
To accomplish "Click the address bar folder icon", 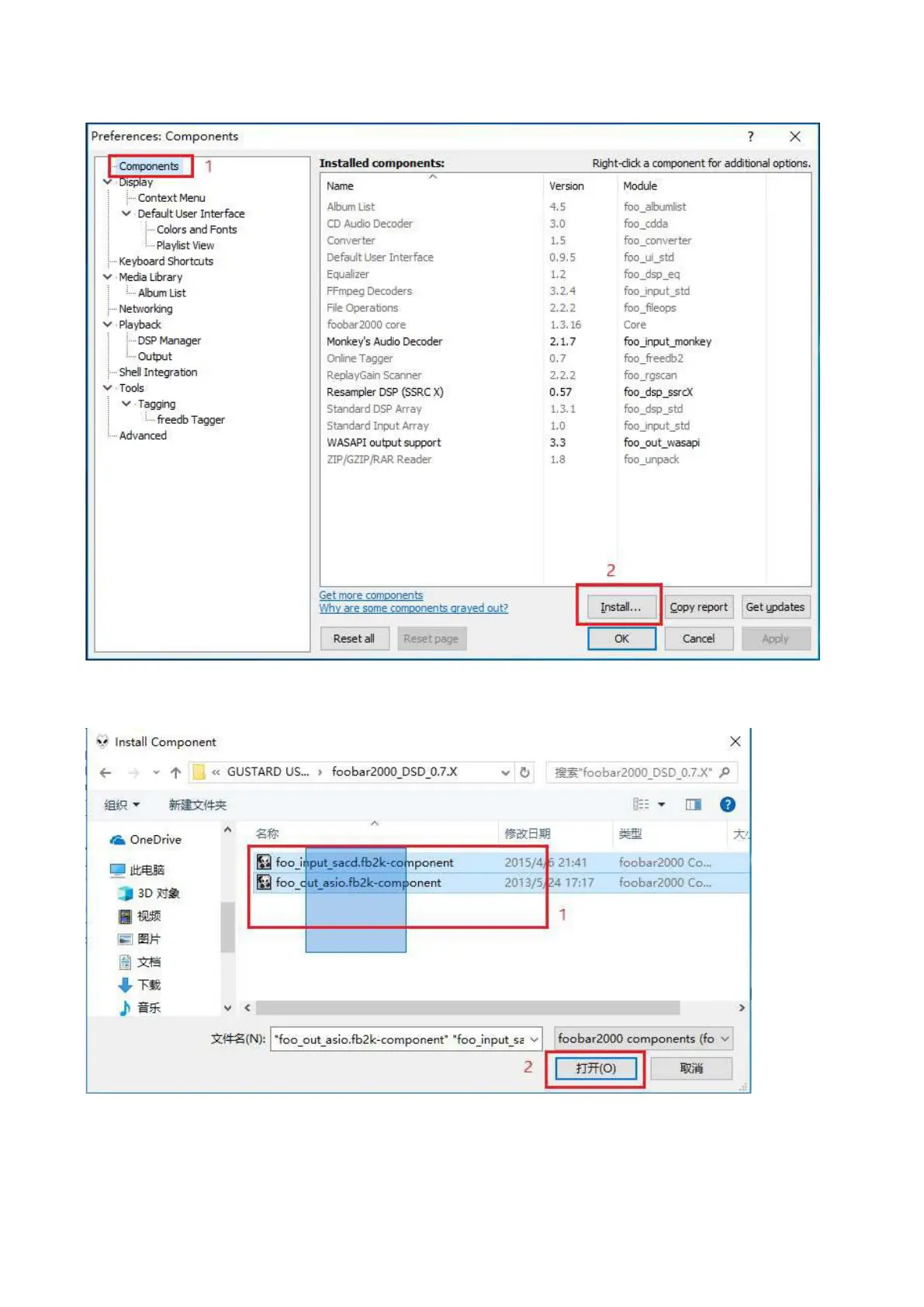I will click(199, 772).
